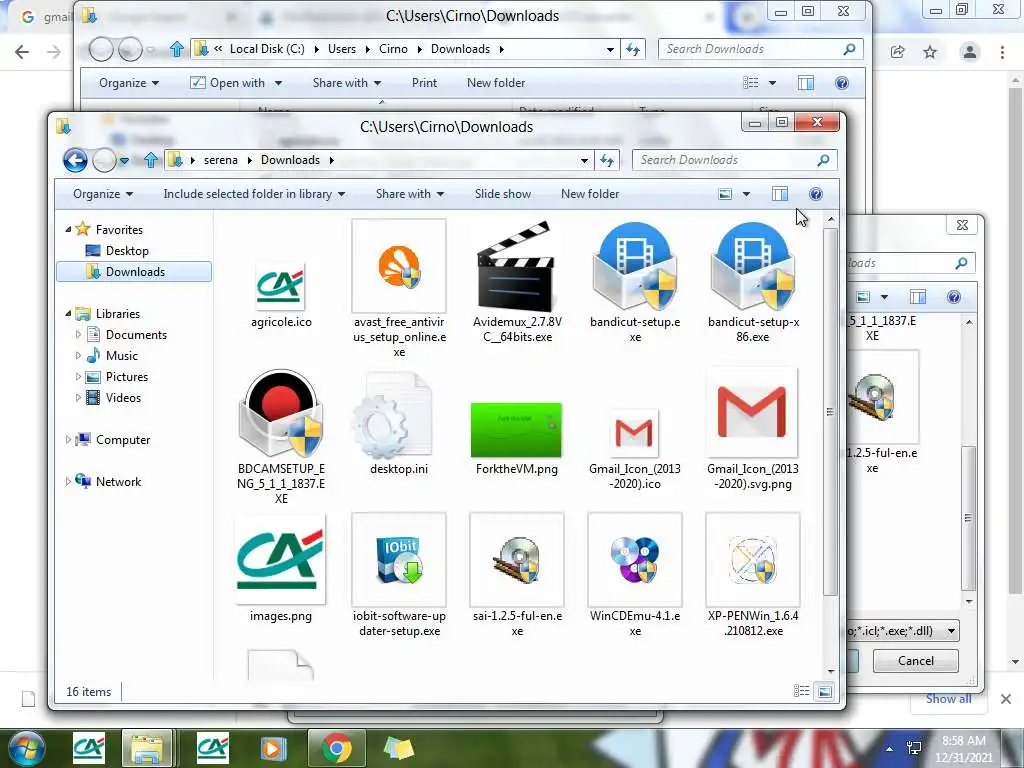Select Gmail_Icon_(2013-2020).svg.png thumbnail
The image size is (1024, 768).
coord(752,412)
